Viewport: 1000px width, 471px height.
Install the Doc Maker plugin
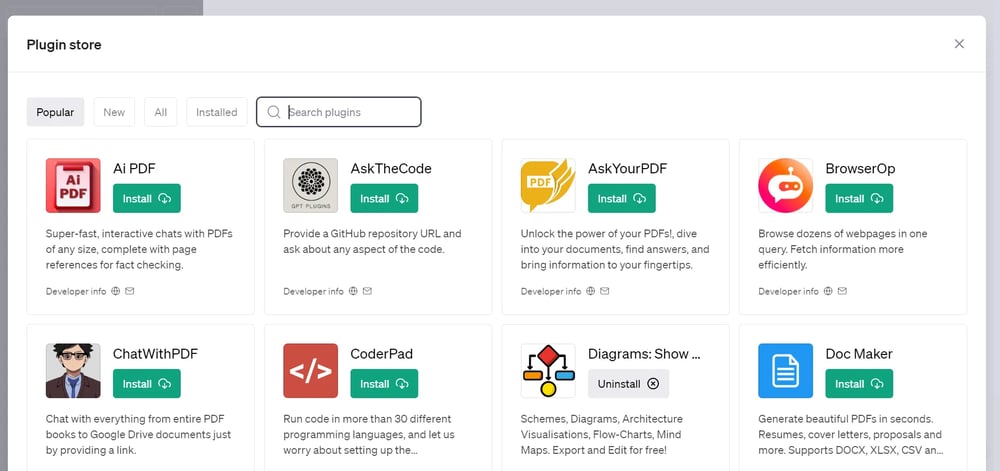coord(859,384)
